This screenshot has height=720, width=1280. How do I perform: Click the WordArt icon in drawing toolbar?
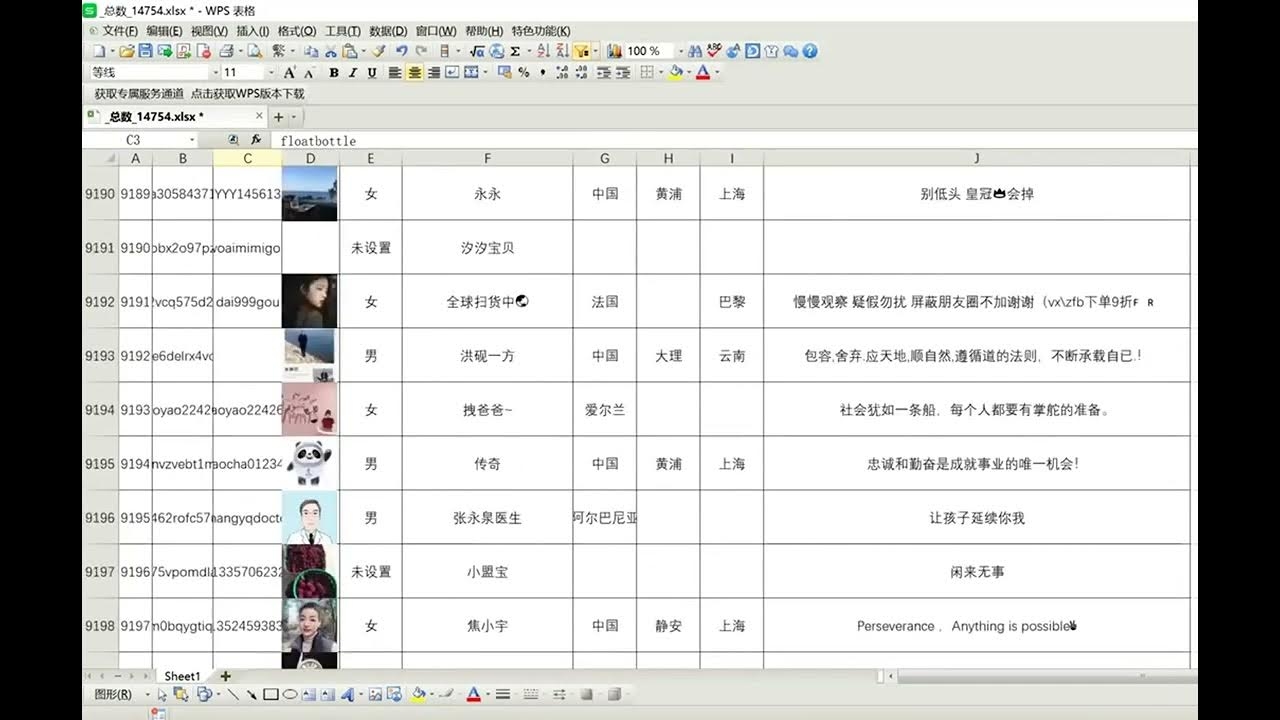click(350, 693)
